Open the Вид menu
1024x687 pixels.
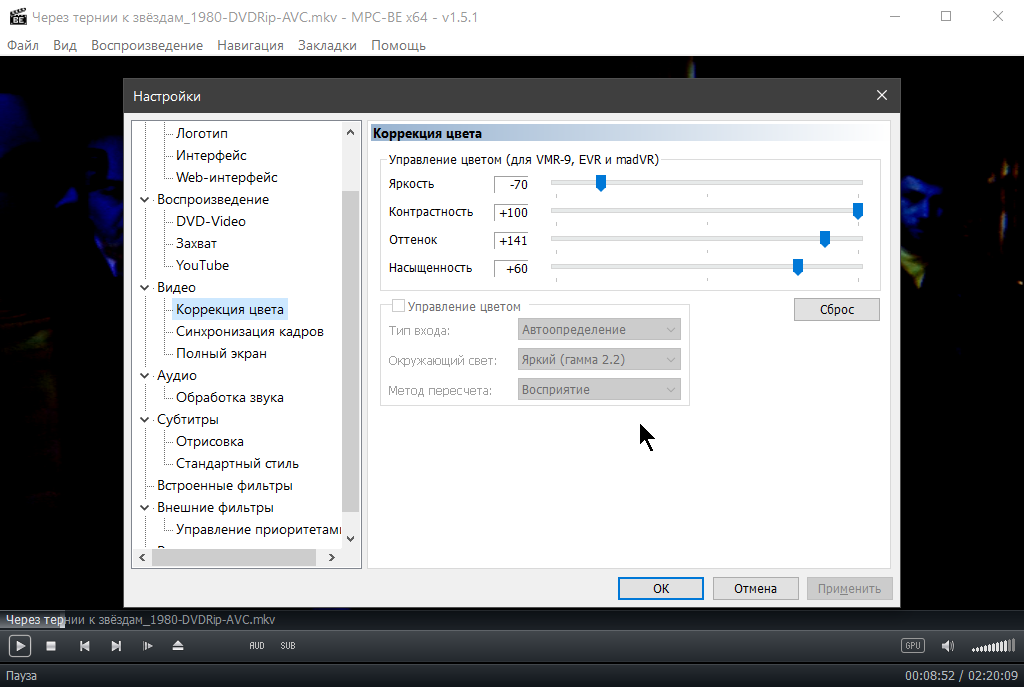pos(65,45)
